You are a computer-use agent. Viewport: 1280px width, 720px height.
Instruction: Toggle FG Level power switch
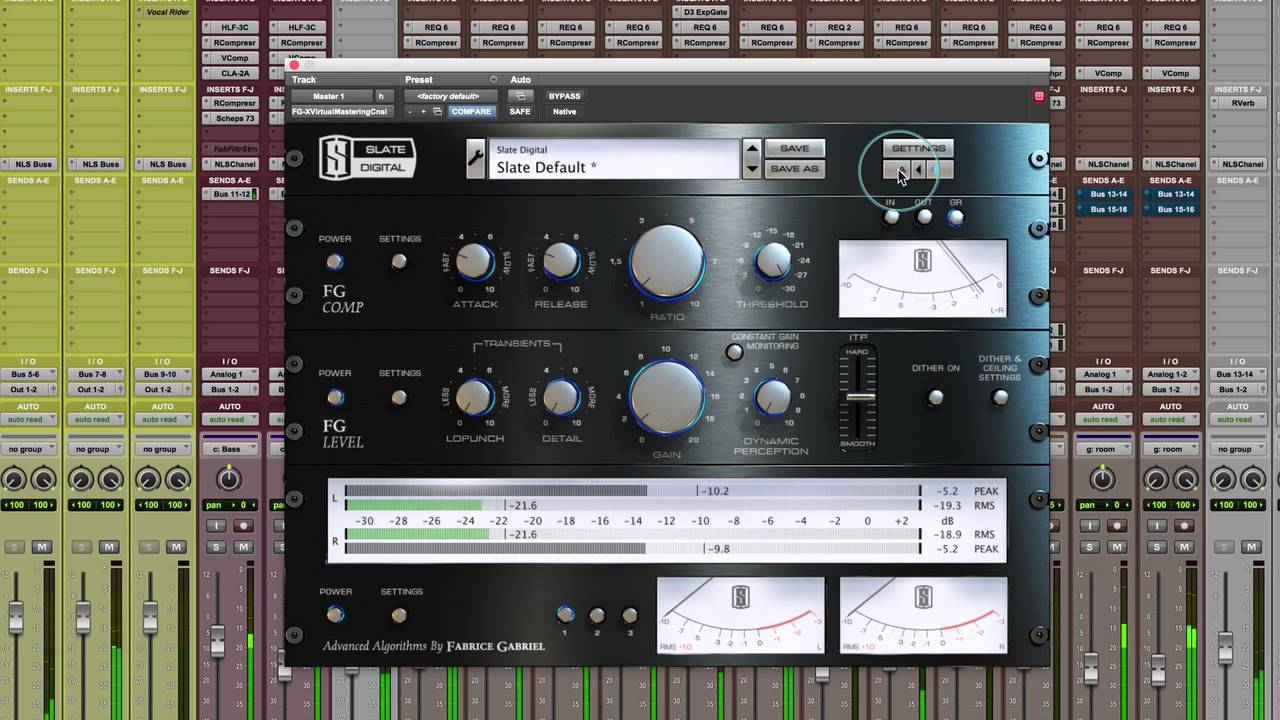tap(335, 397)
